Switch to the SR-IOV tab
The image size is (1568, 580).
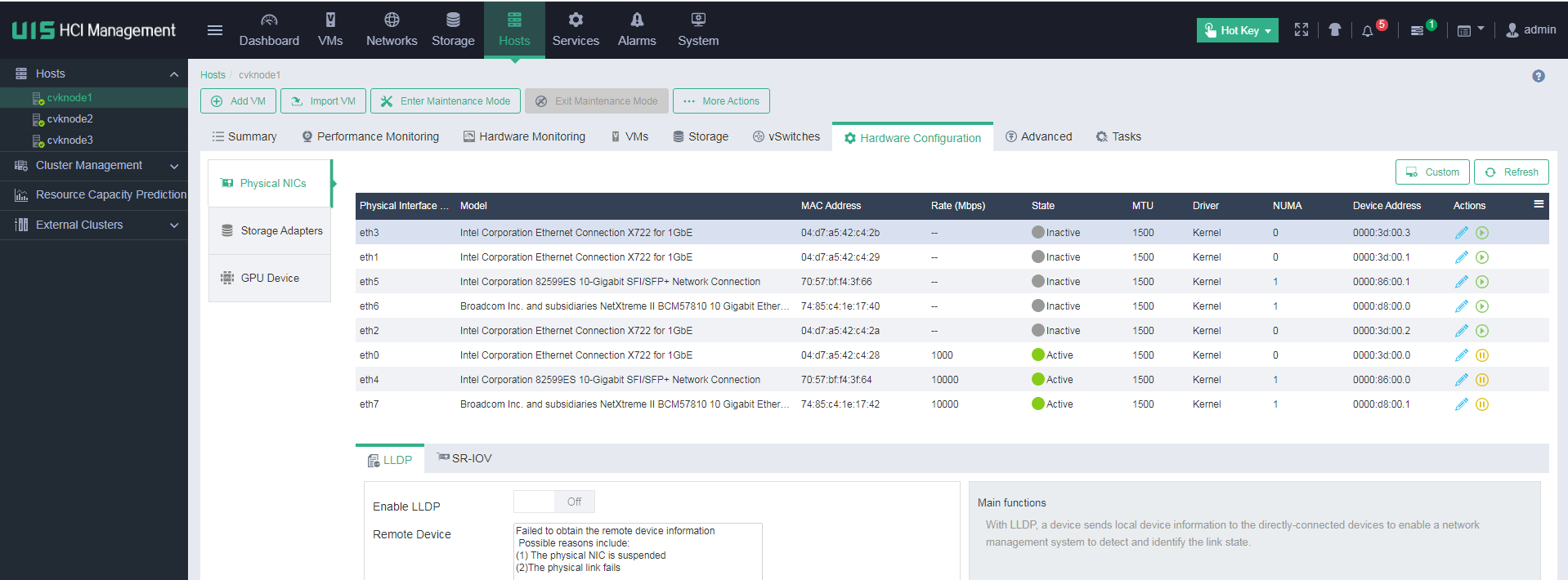[464, 459]
